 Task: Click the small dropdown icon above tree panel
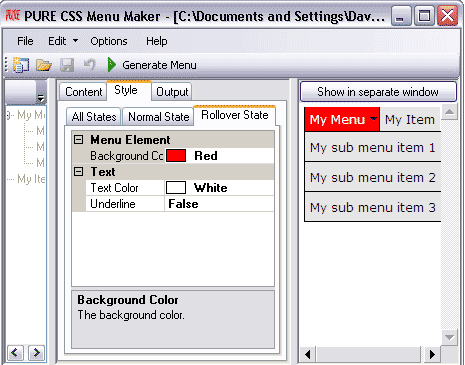(41, 99)
